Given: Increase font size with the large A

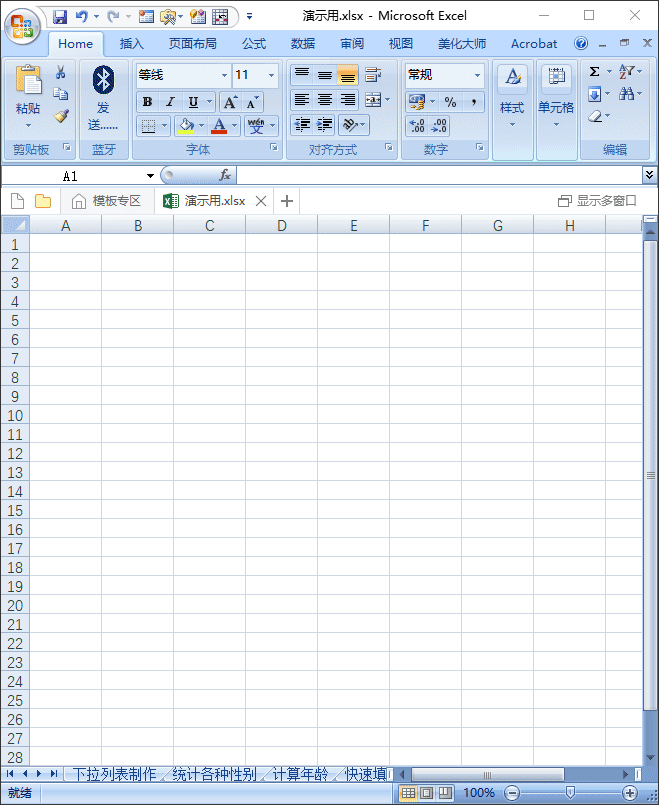Looking at the screenshot, I should click(x=230, y=102).
